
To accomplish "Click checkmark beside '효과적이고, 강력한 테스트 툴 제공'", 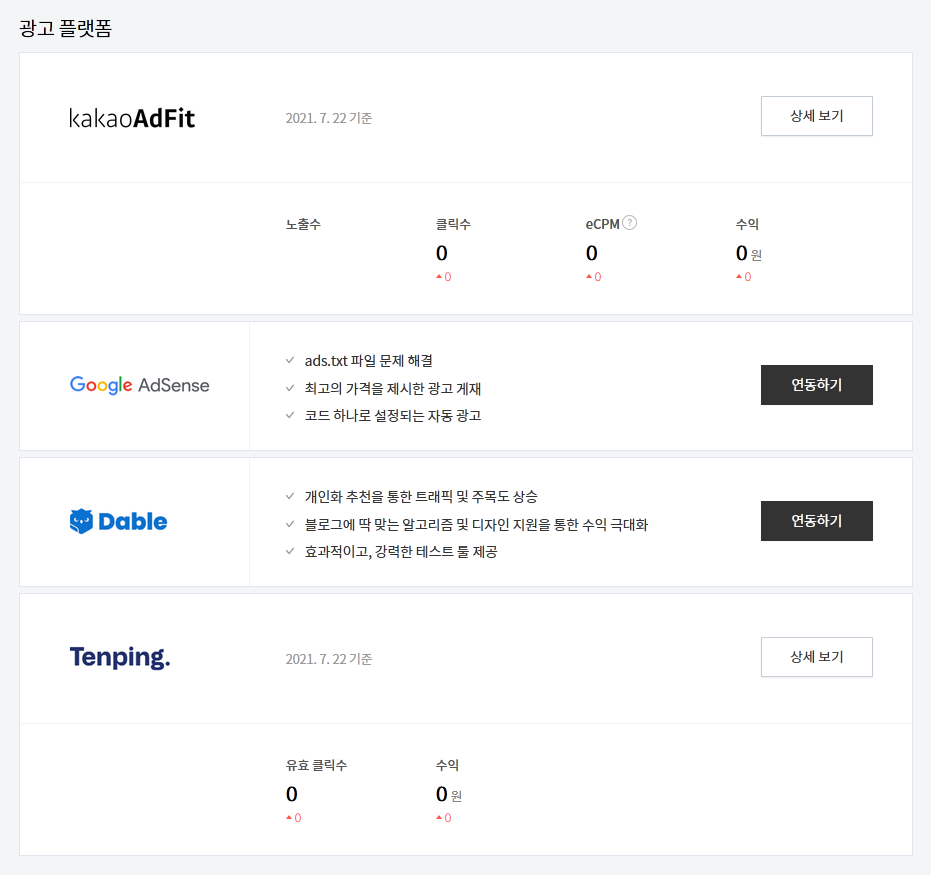I will (x=290, y=551).
